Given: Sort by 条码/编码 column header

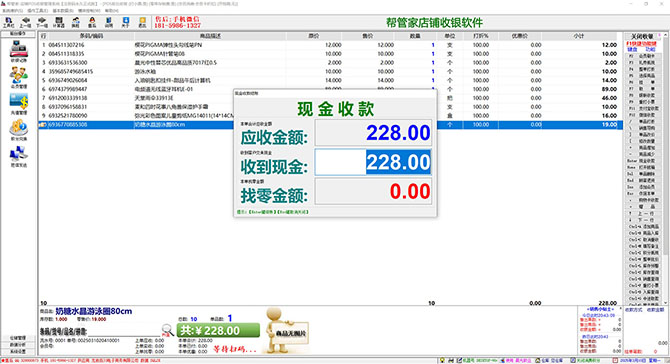Looking at the screenshot, I should pyautogui.click(x=91, y=36).
